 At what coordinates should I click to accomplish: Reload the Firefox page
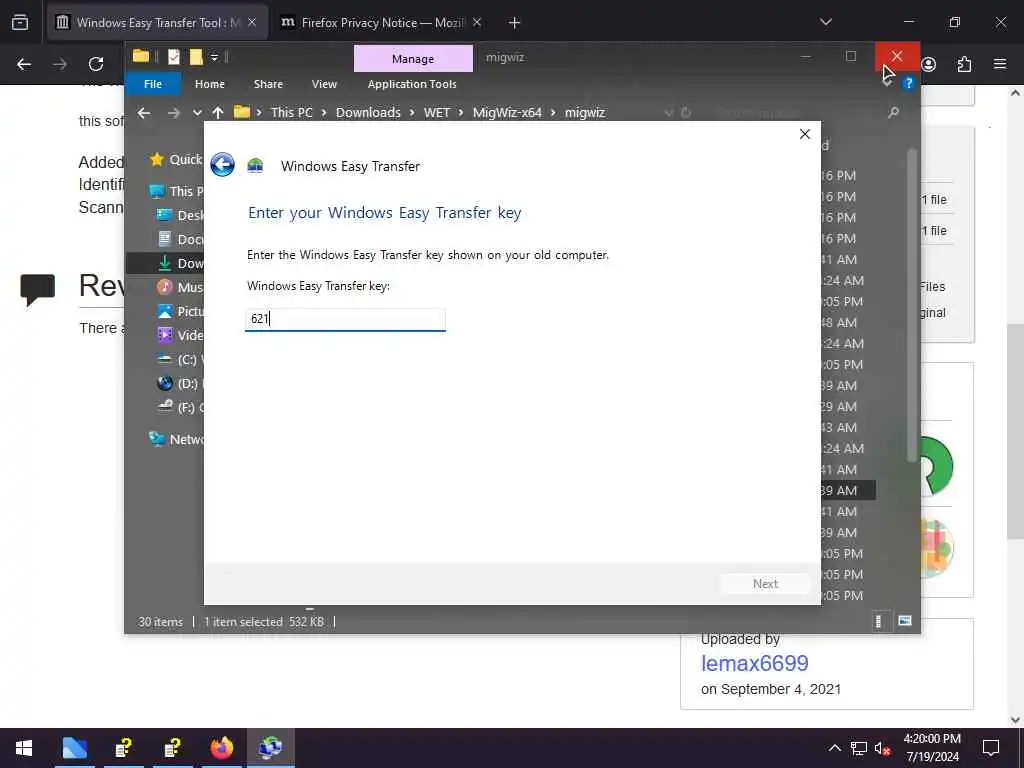pos(96,64)
